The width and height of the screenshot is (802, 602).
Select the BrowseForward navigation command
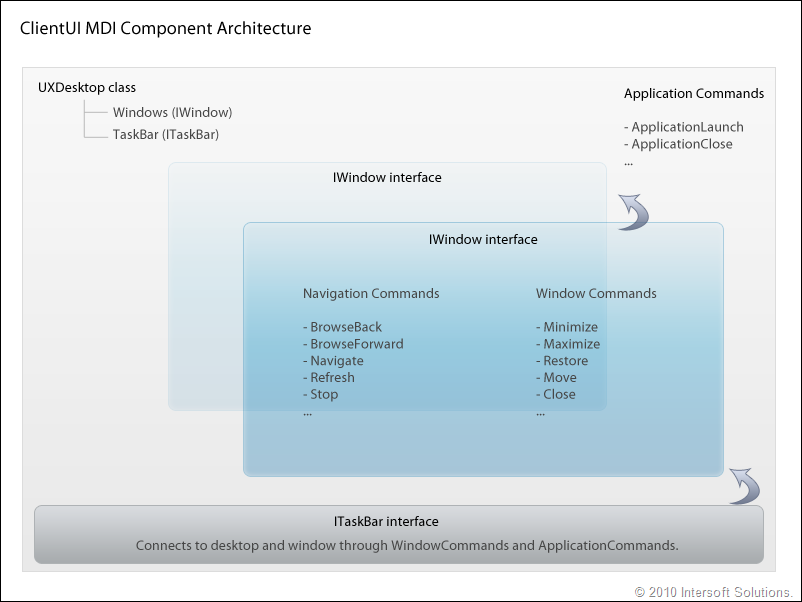click(353, 344)
